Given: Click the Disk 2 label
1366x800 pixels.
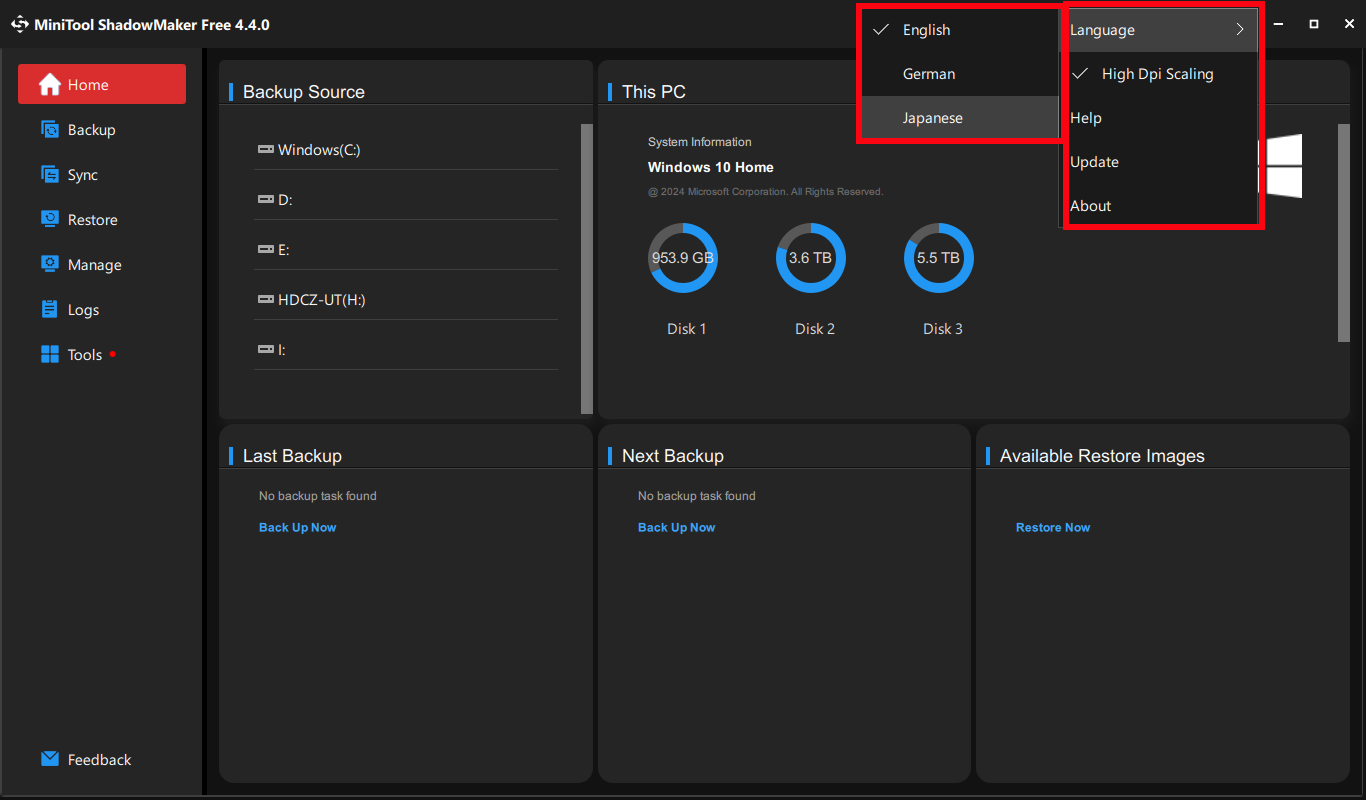Looking at the screenshot, I should 815,329.
